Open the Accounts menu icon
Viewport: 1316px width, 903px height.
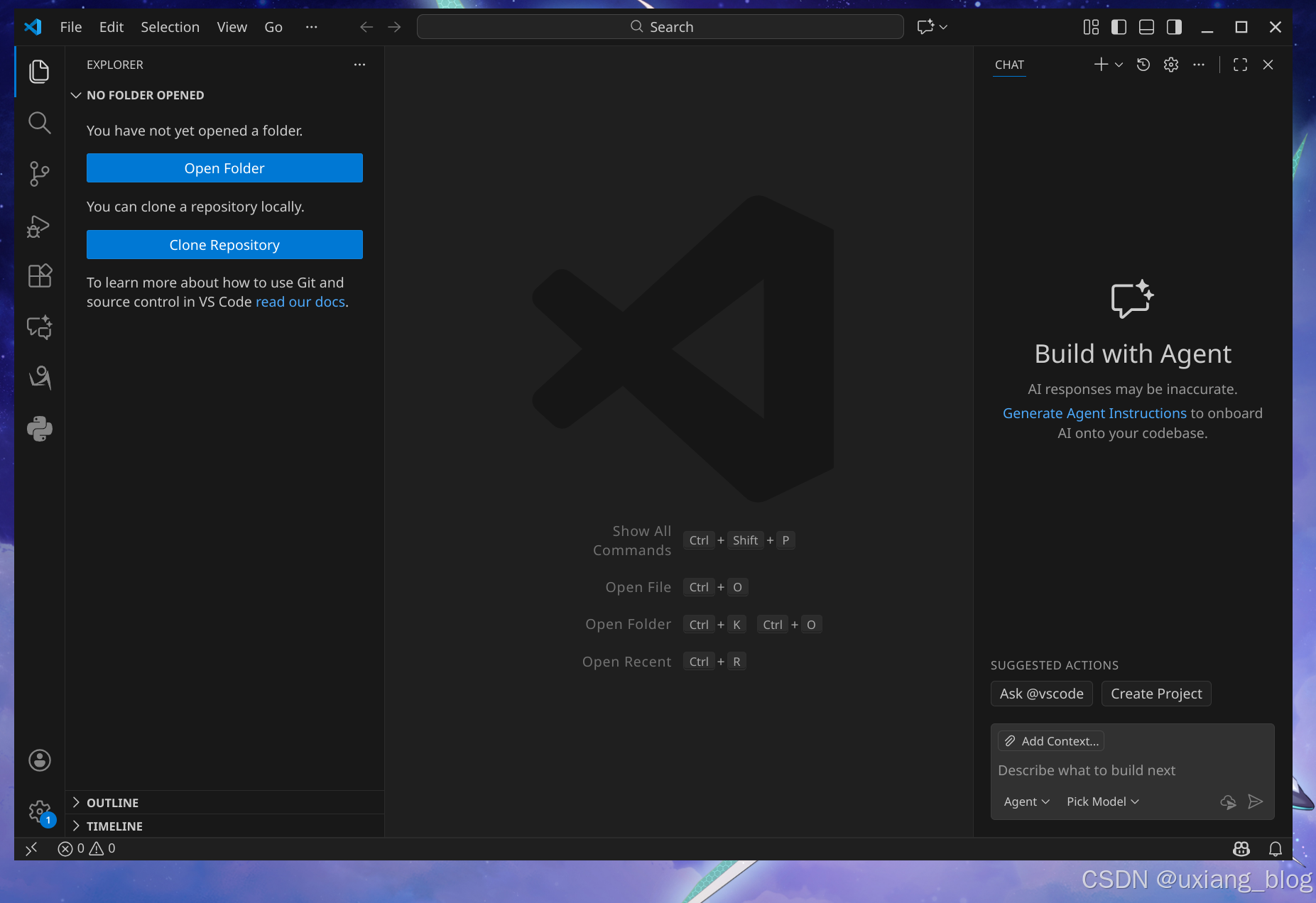coord(40,760)
